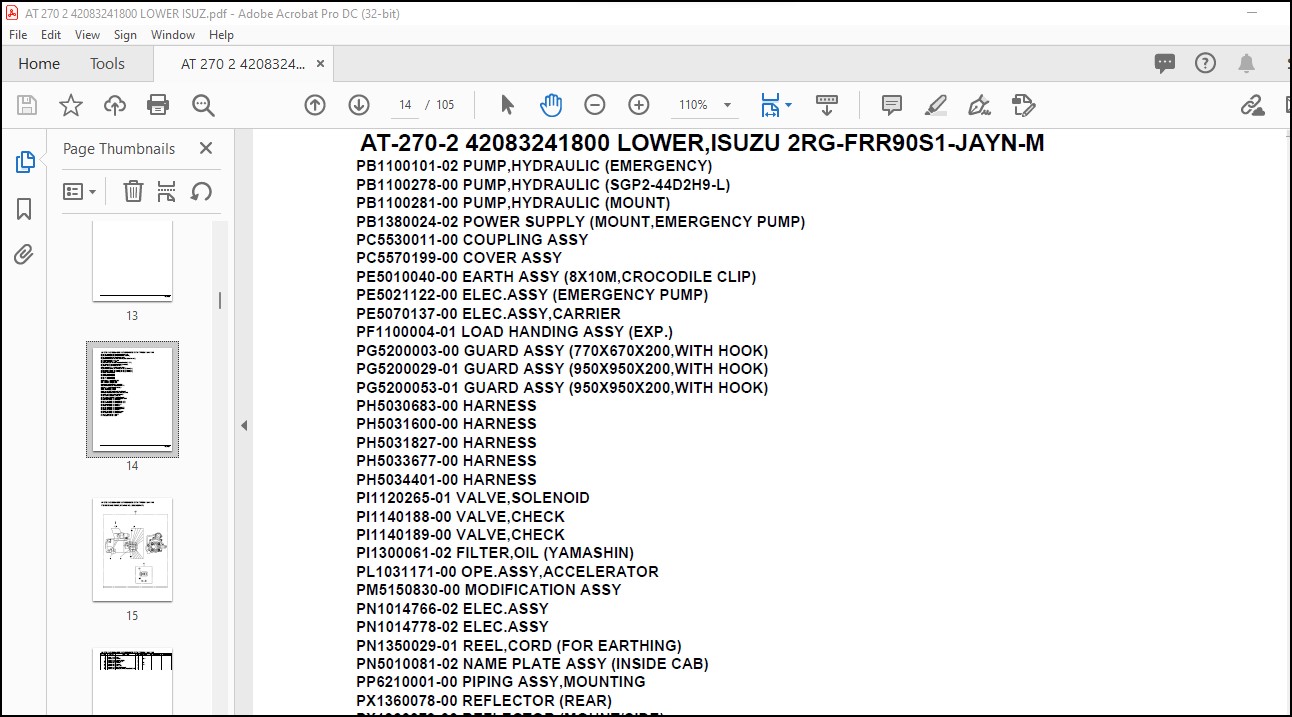
Task: Click line PB1100101-02 PUMP,HYDRAULIC (EMERGENCY)
Action: point(534,166)
